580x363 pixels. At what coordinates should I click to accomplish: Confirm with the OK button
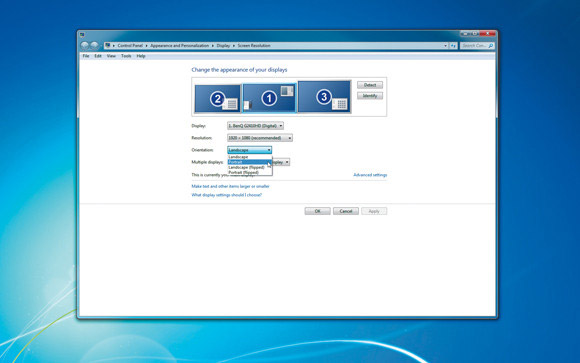(317, 211)
